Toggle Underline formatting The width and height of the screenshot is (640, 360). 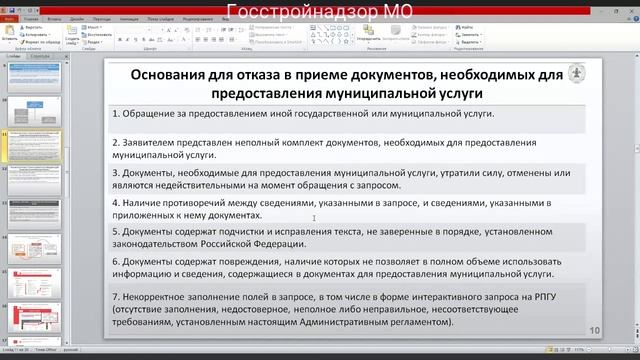click(136, 40)
